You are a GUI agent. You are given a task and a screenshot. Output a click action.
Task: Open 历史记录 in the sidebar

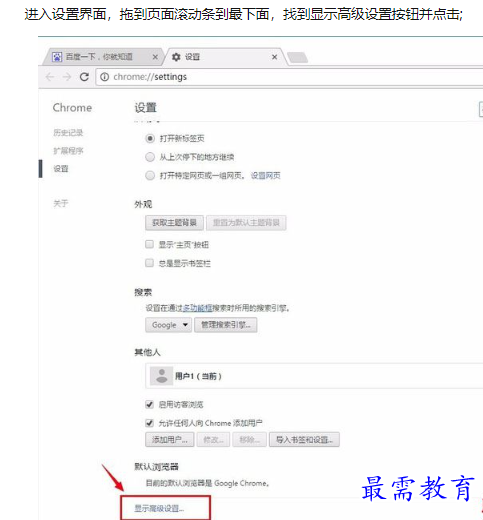pyautogui.click(x=68, y=133)
